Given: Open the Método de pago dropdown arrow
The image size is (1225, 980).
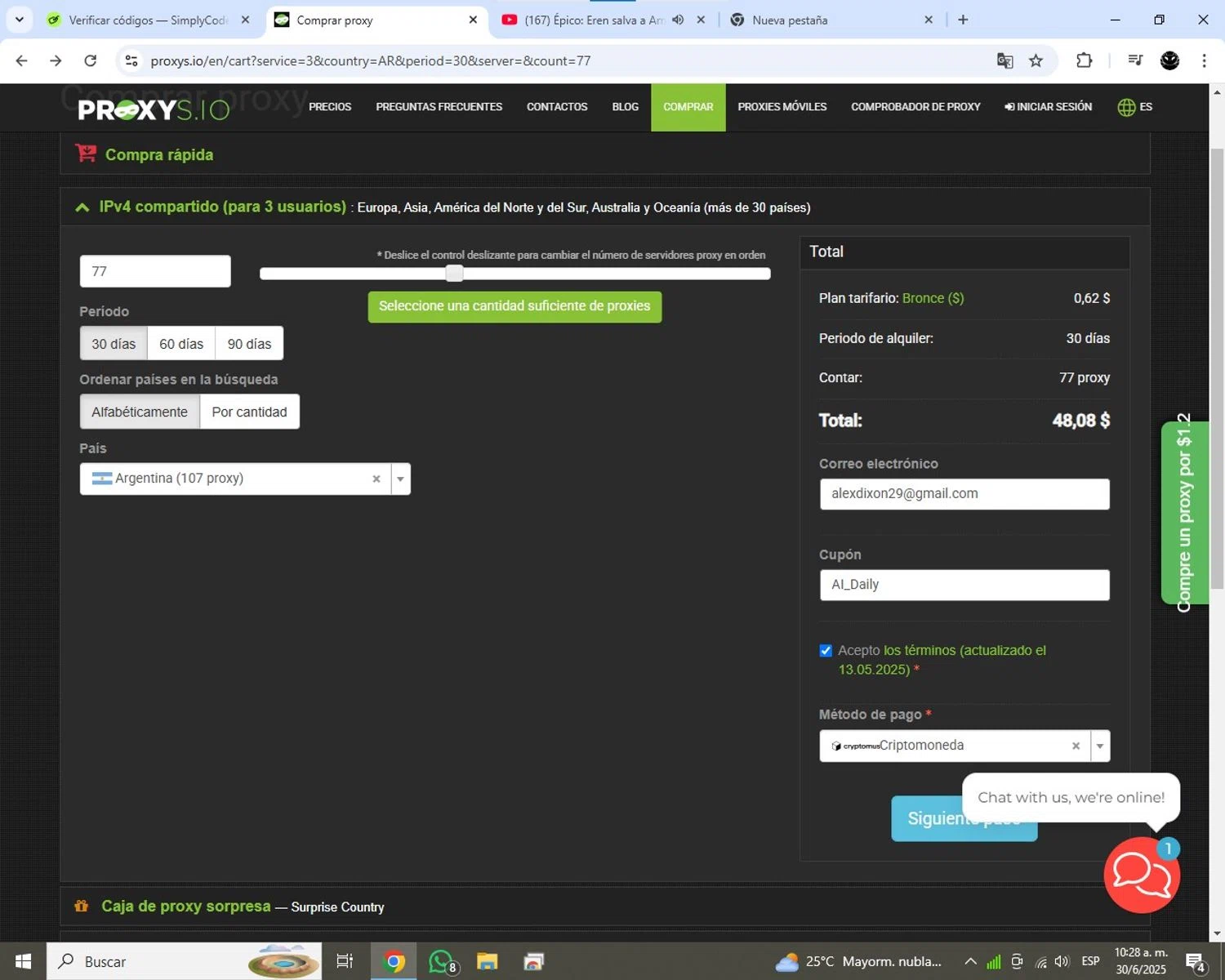Looking at the screenshot, I should 1100,746.
